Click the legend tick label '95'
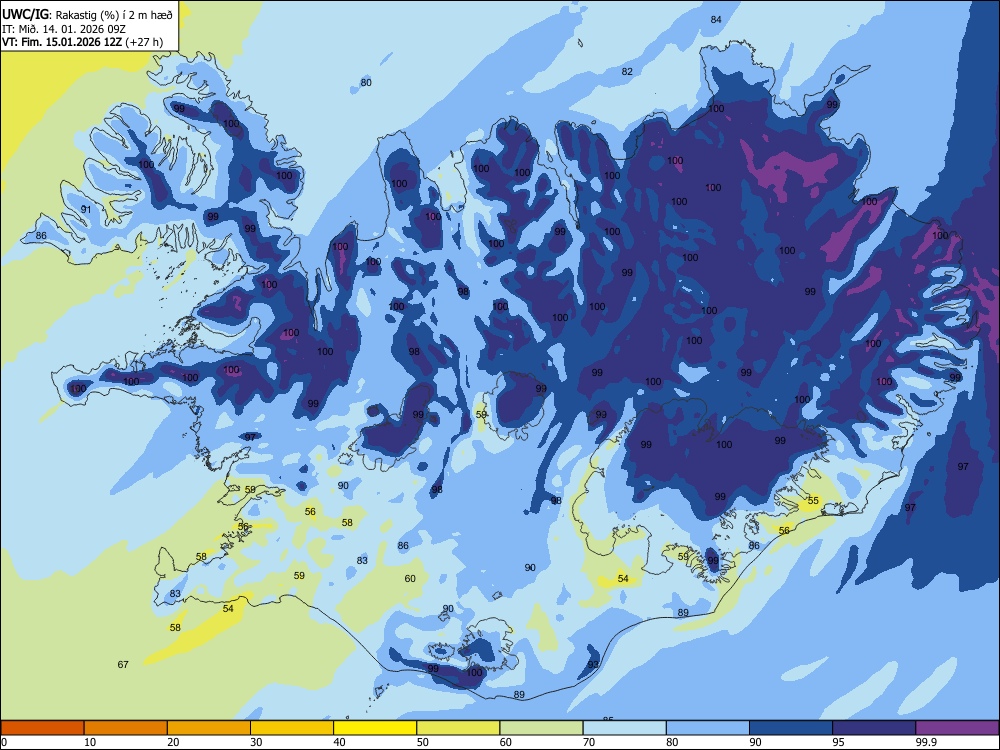1000x750 pixels. [839, 742]
